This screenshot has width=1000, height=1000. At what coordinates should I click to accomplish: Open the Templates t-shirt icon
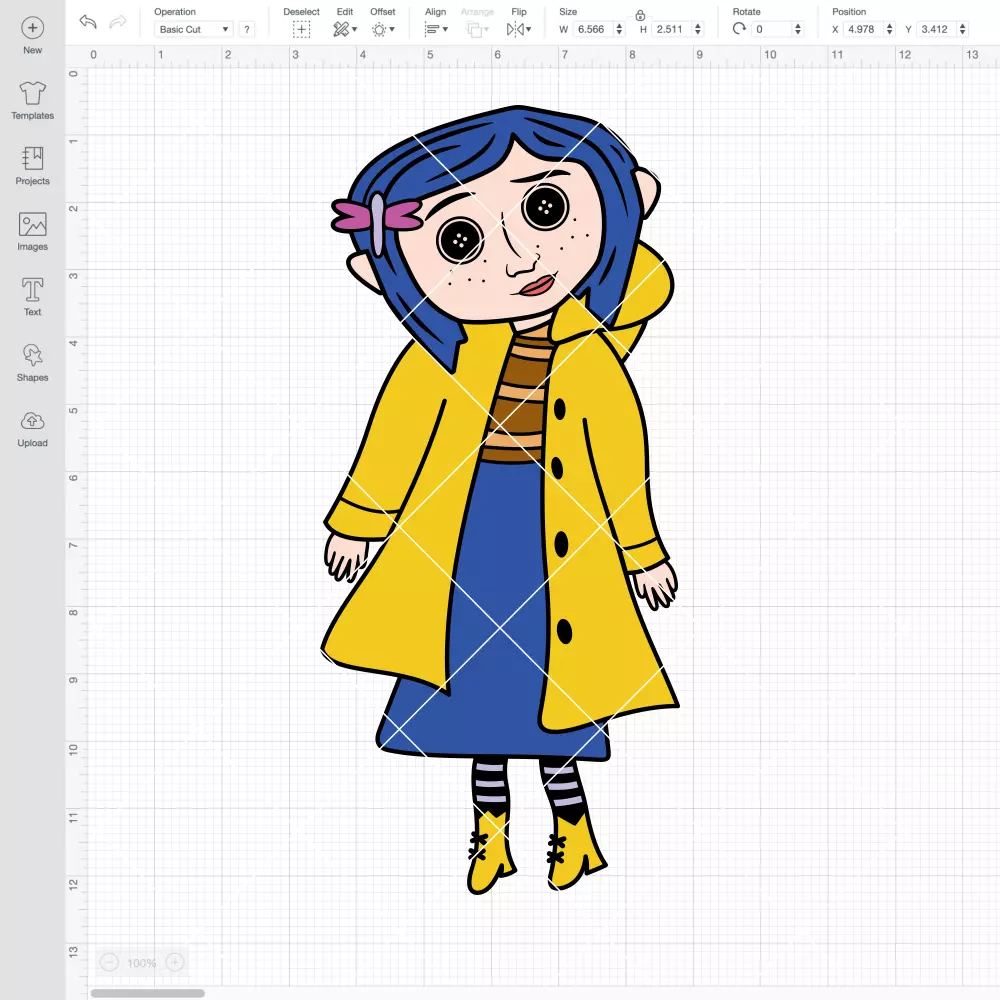pyautogui.click(x=33, y=93)
